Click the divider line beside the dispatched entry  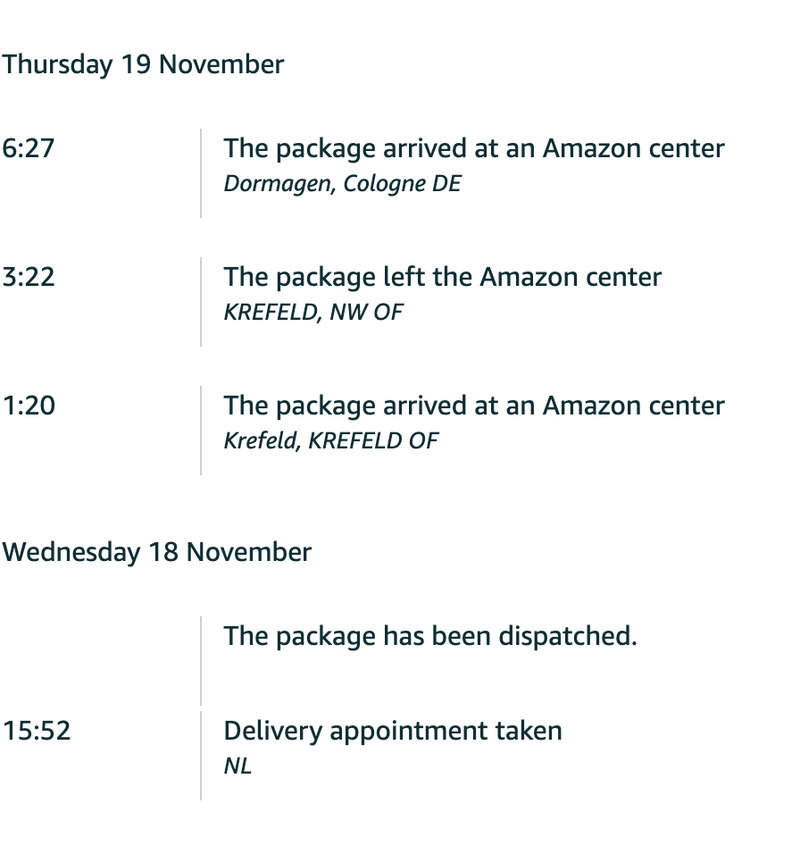click(201, 660)
